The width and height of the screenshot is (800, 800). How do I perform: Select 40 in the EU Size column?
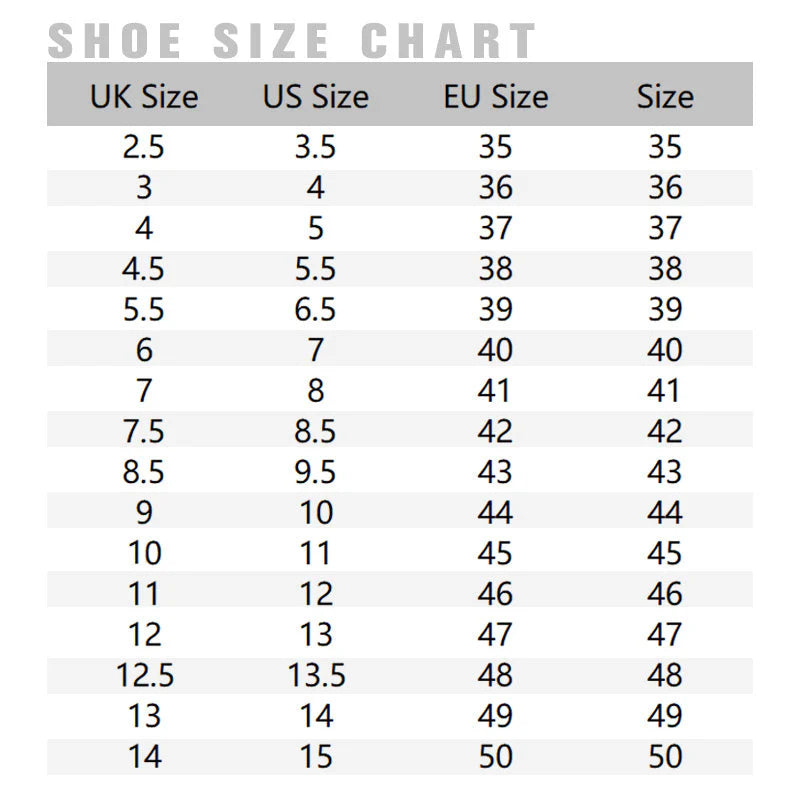[x=495, y=350]
